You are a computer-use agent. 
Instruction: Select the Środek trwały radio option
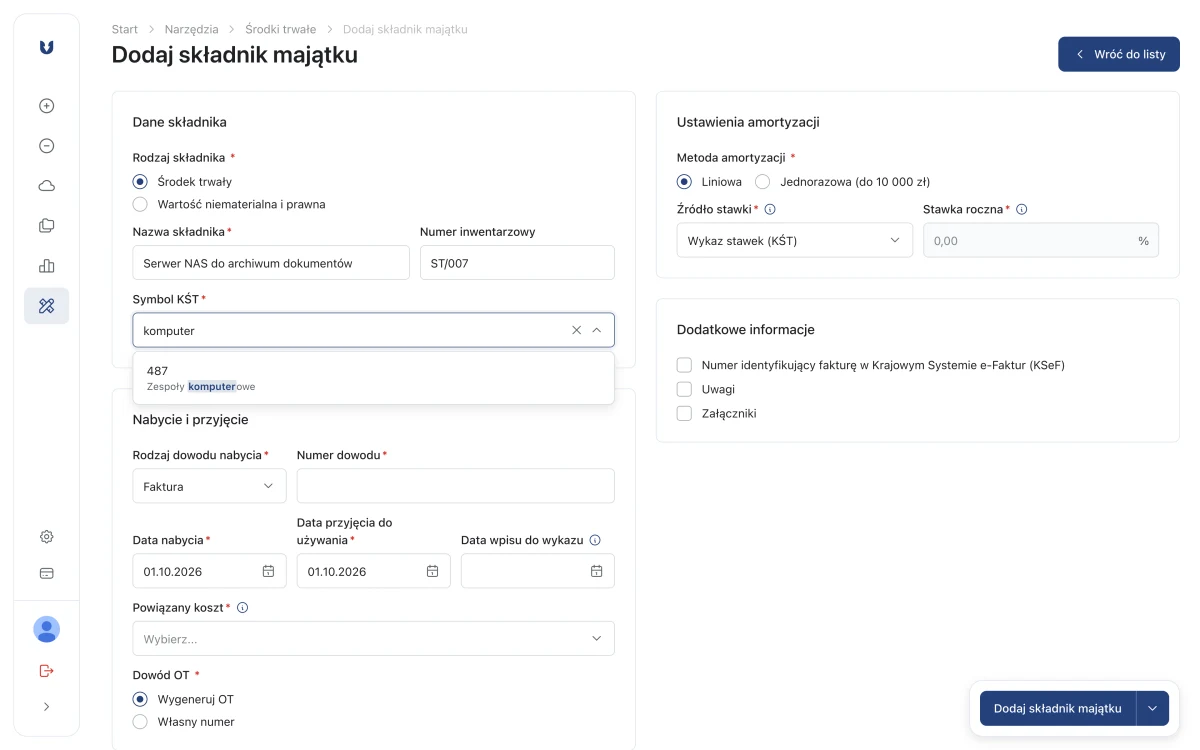(x=140, y=182)
